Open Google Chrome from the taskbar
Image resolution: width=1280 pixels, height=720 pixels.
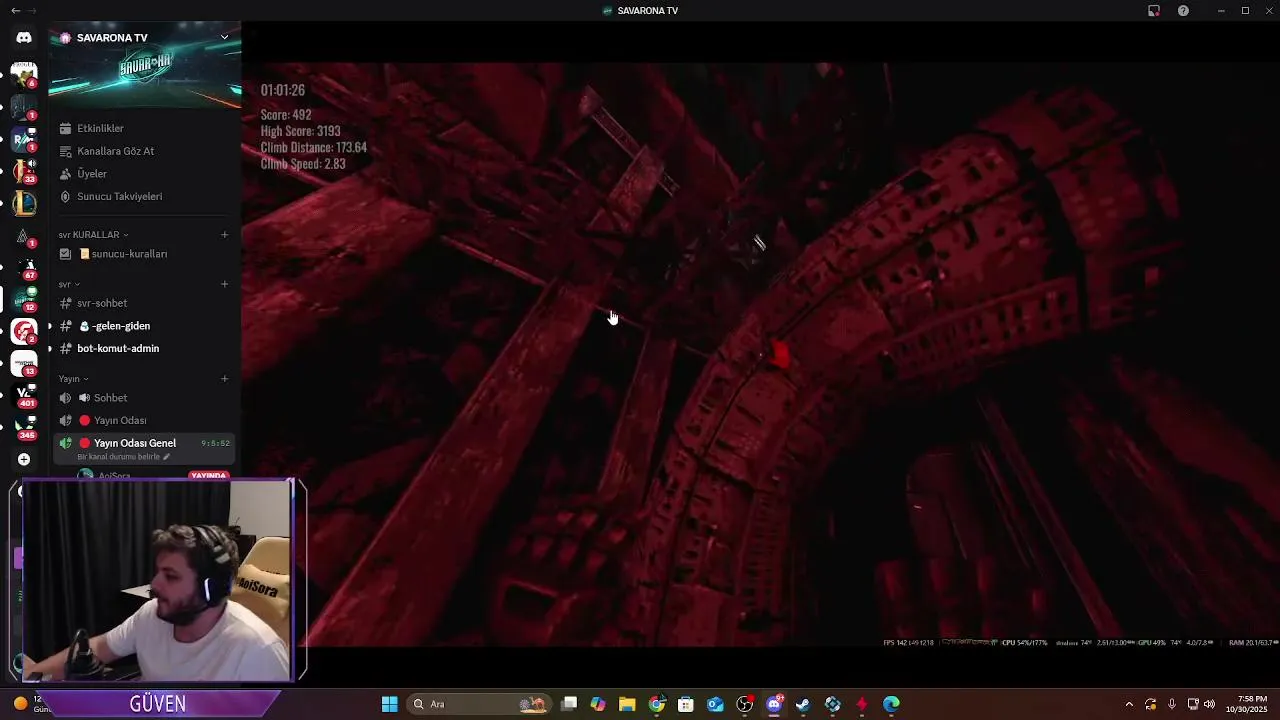pos(657,704)
